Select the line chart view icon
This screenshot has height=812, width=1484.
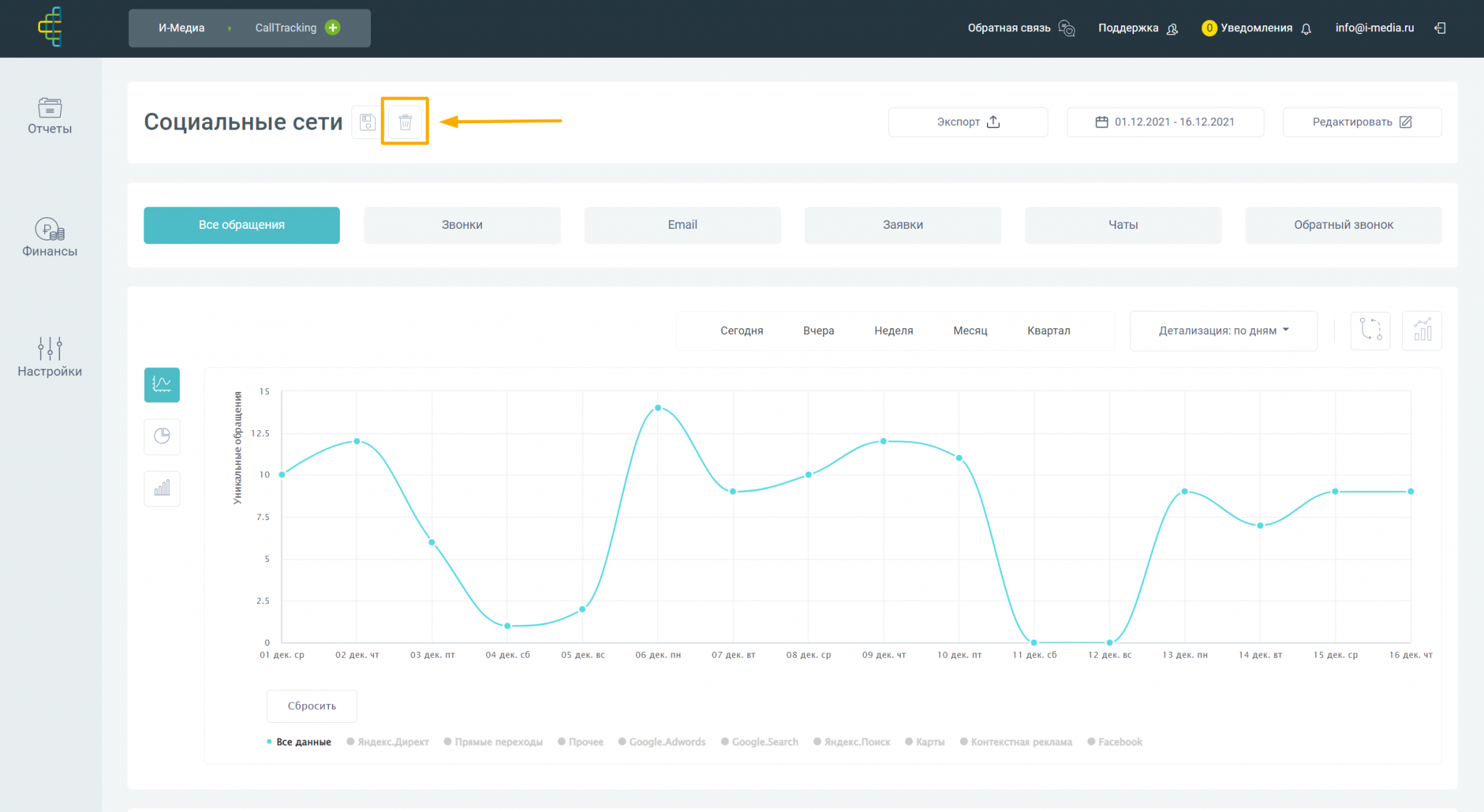tap(162, 385)
